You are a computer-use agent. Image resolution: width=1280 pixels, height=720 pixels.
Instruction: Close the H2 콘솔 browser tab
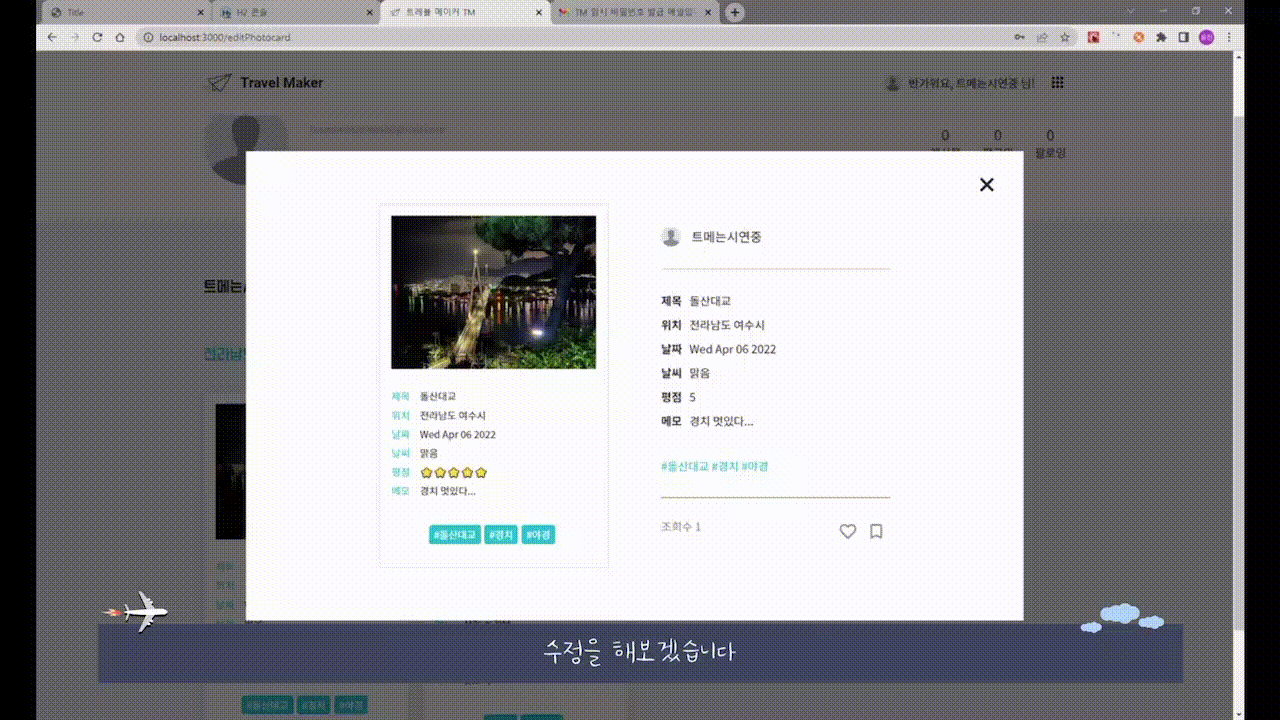point(370,12)
